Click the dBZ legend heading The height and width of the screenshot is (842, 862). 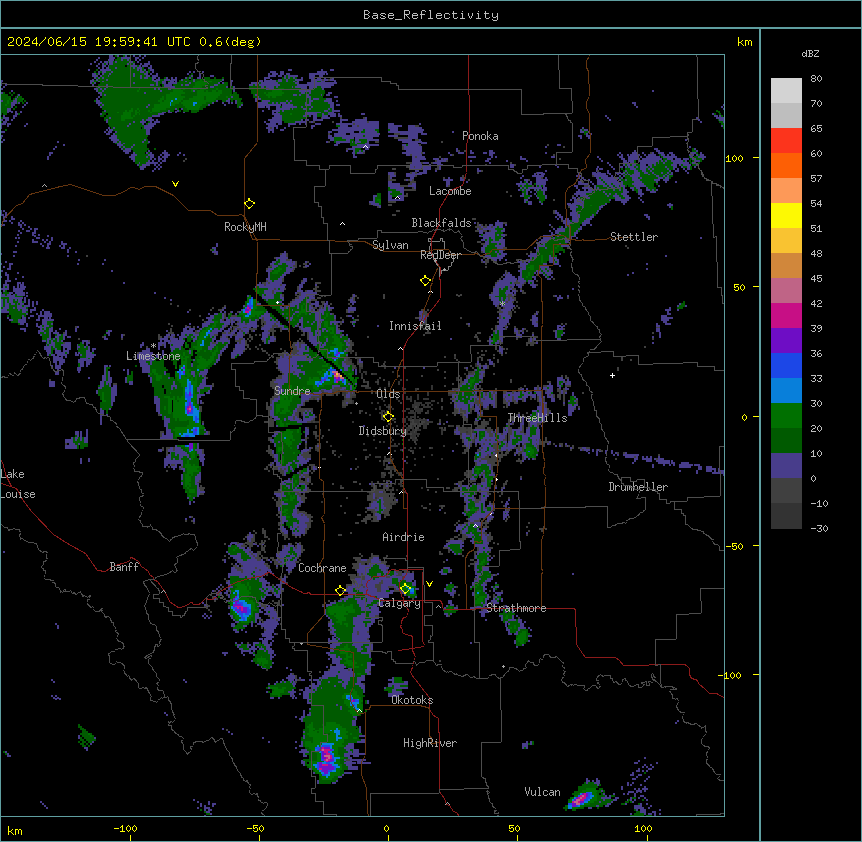(x=810, y=53)
